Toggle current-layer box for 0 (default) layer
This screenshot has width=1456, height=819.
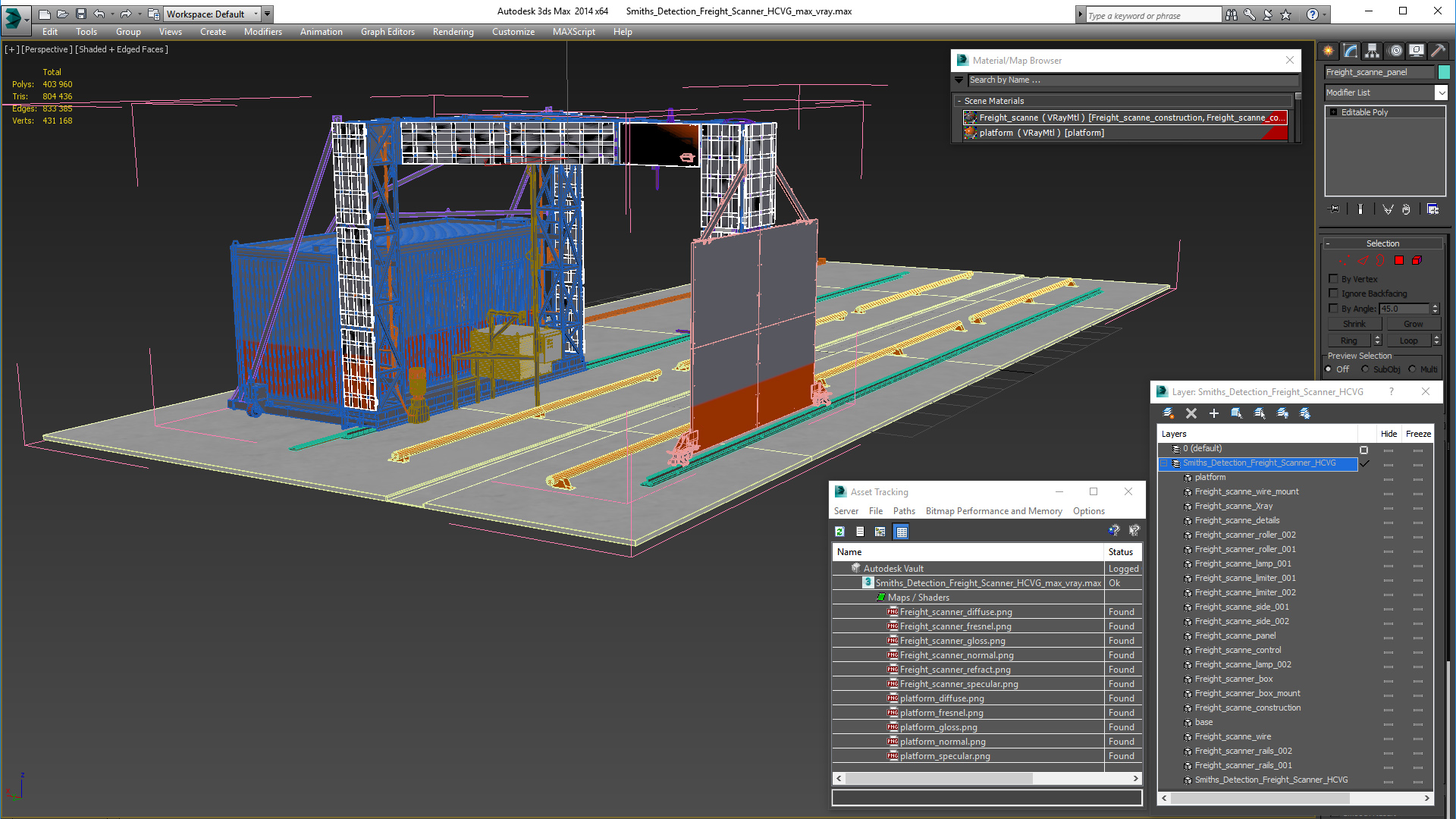(x=1363, y=449)
